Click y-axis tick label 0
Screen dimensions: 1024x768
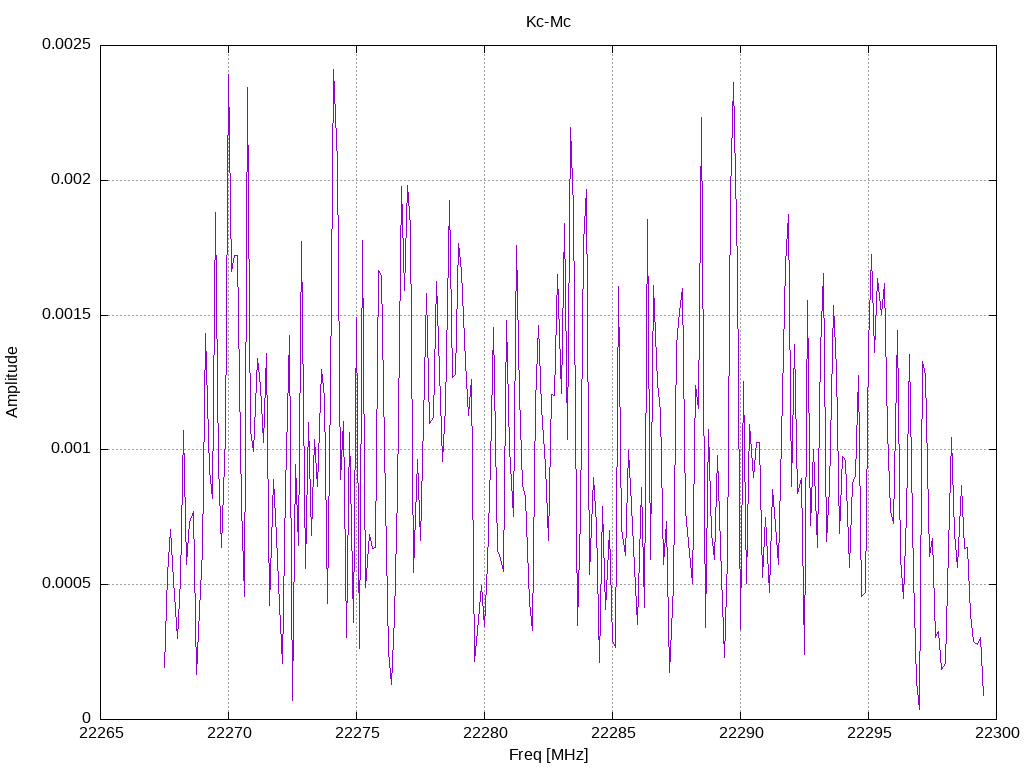[x=86, y=718]
